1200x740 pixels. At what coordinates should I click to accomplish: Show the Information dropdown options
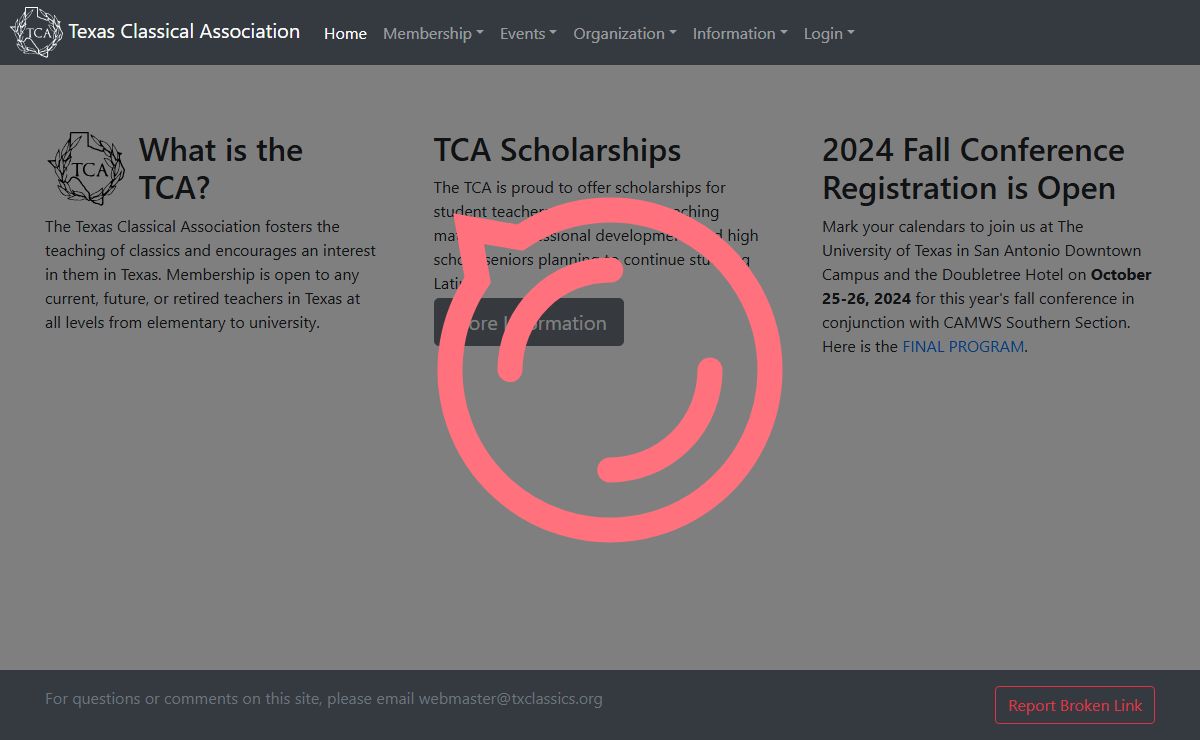tap(740, 33)
